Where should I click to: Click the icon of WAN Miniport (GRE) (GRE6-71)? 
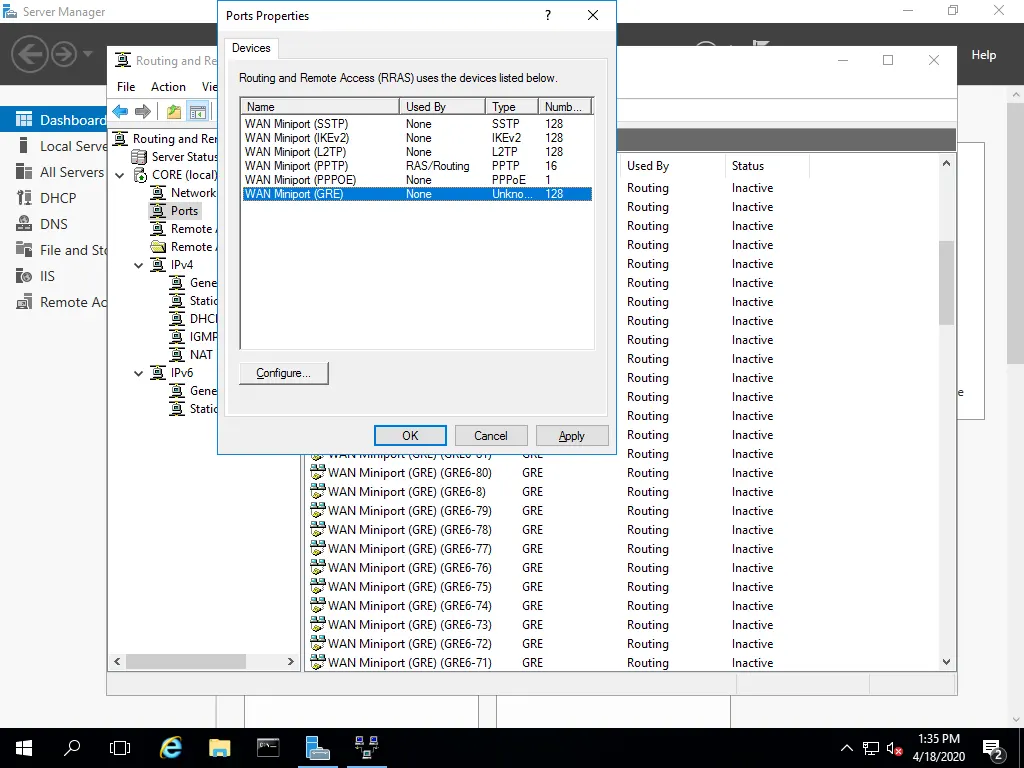tap(317, 662)
